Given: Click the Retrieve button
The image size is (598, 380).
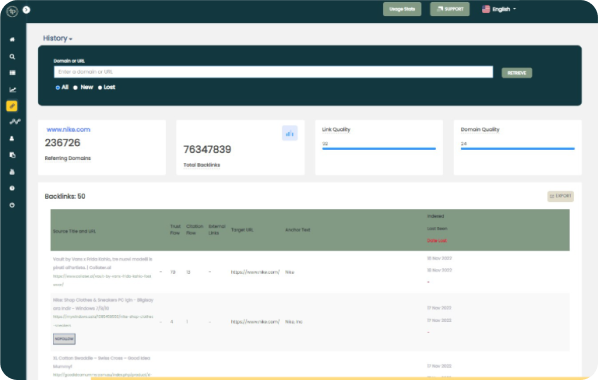Looking at the screenshot, I should (x=517, y=72).
